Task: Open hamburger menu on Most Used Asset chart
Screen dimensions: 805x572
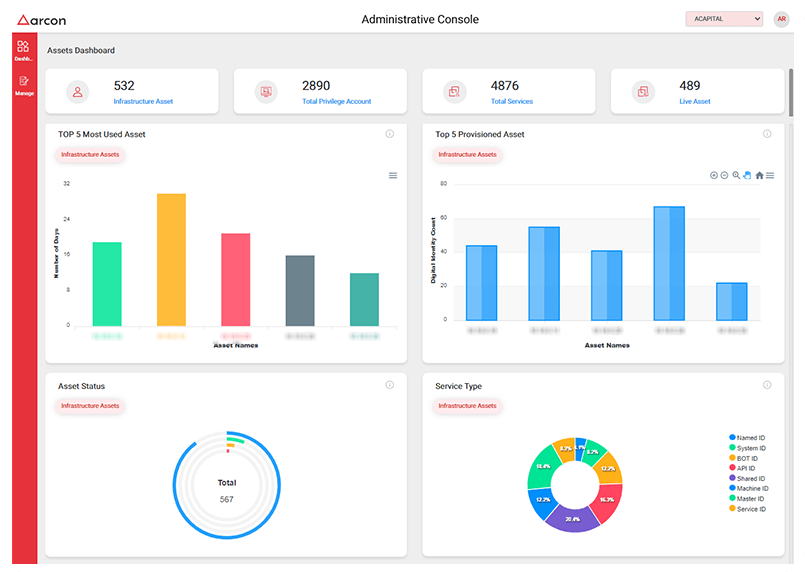Action: 393,175
